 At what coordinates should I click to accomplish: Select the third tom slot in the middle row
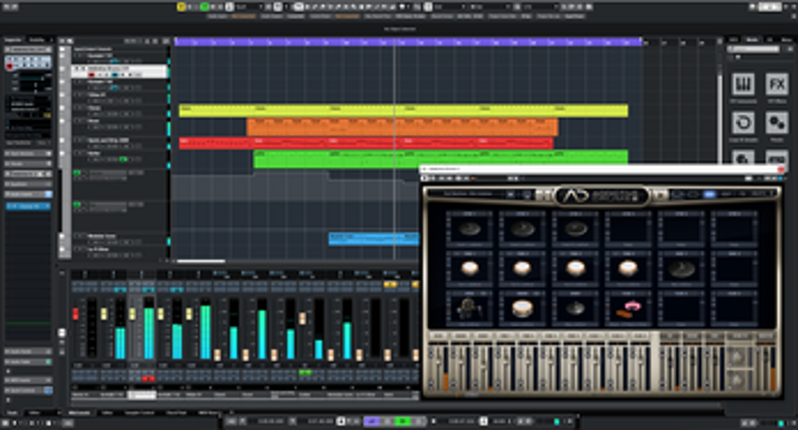575,268
